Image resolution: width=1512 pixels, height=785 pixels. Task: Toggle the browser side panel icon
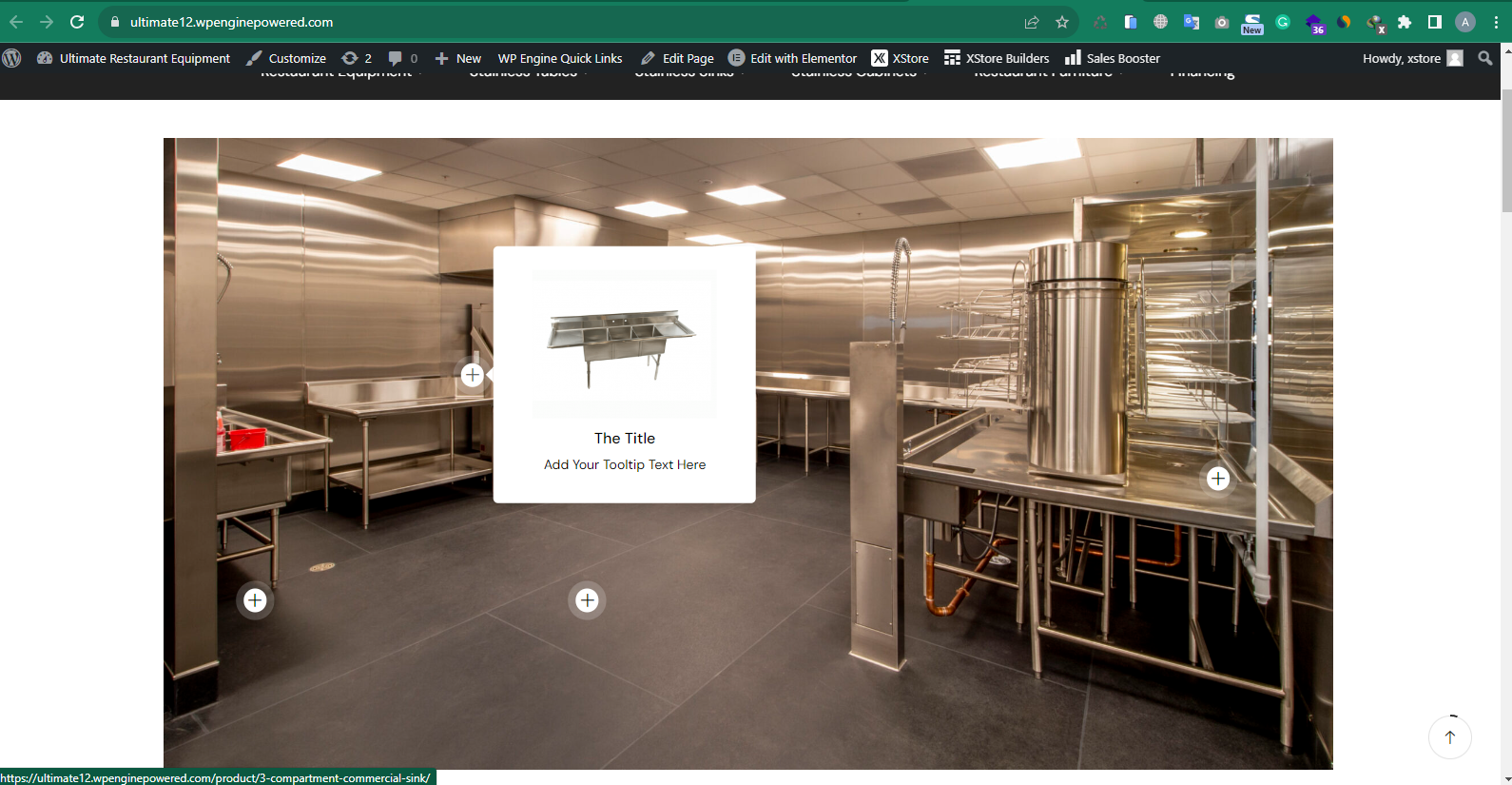pyautogui.click(x=1435, y=22)
